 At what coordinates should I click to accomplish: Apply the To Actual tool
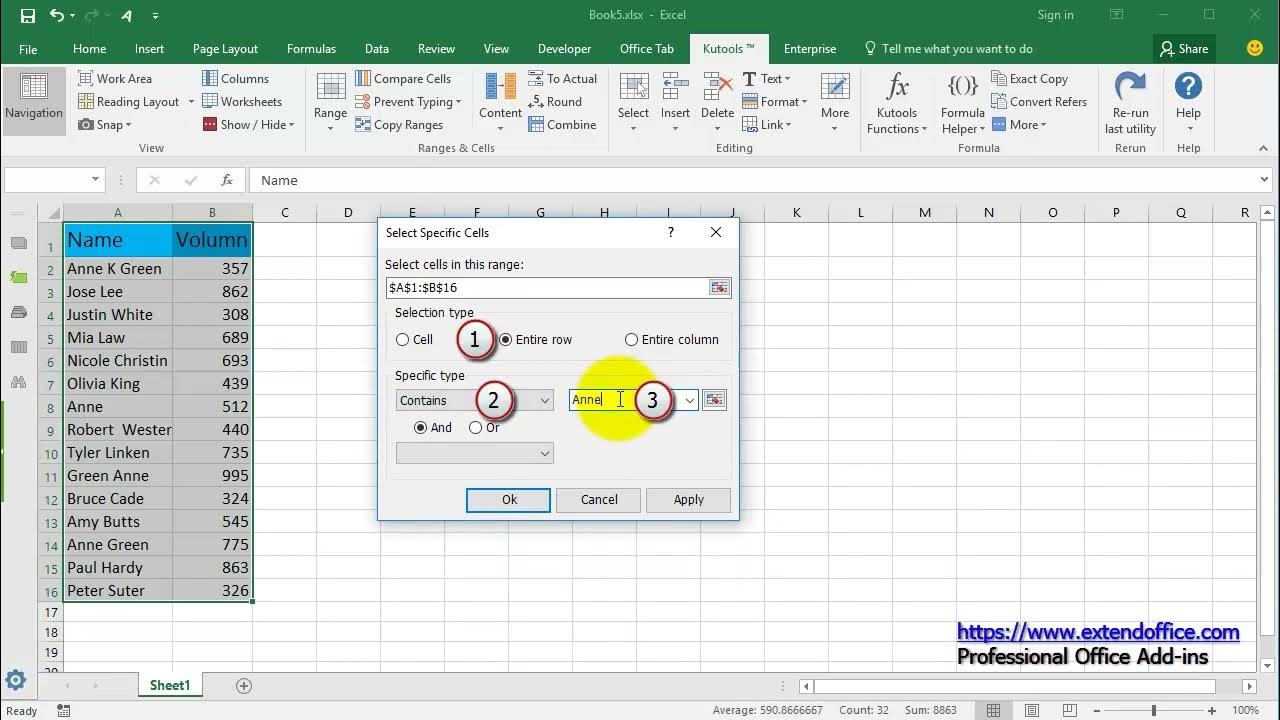coord(562,78)
